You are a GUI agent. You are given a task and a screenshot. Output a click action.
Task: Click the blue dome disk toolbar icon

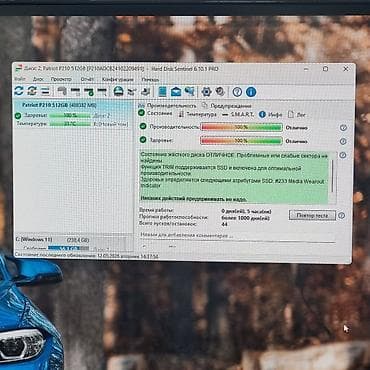coord(118,91)
